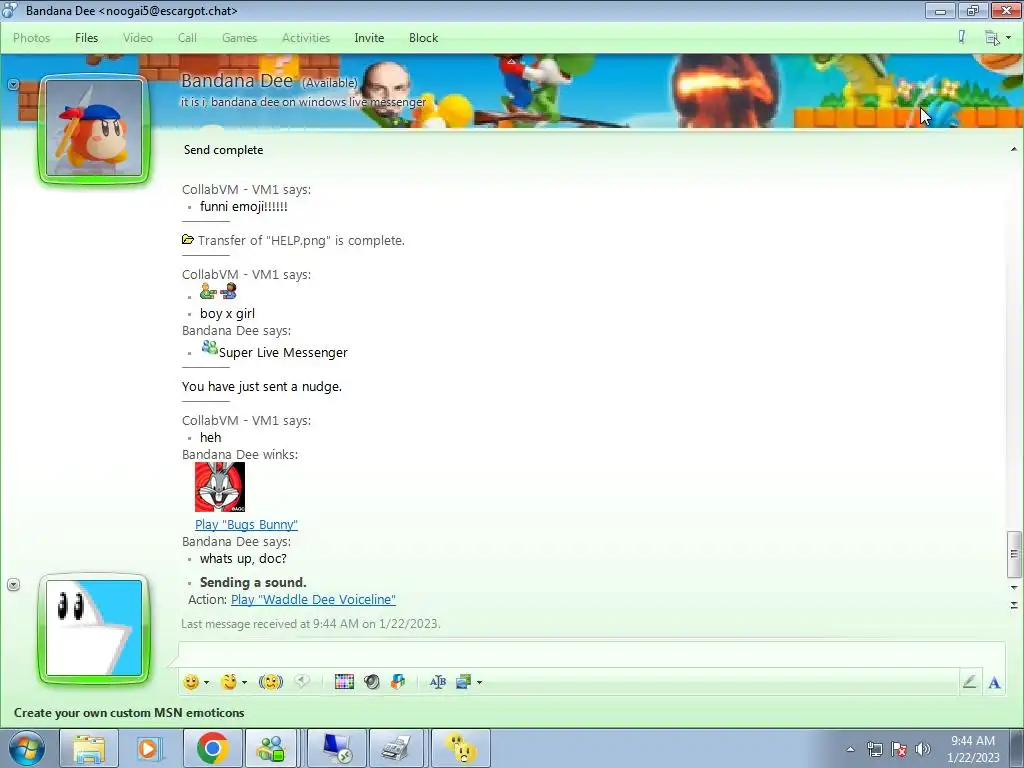The image size is (1024, 768).
Task: Open Windows Explorer from the taskbar
Action: coord(89,748)
